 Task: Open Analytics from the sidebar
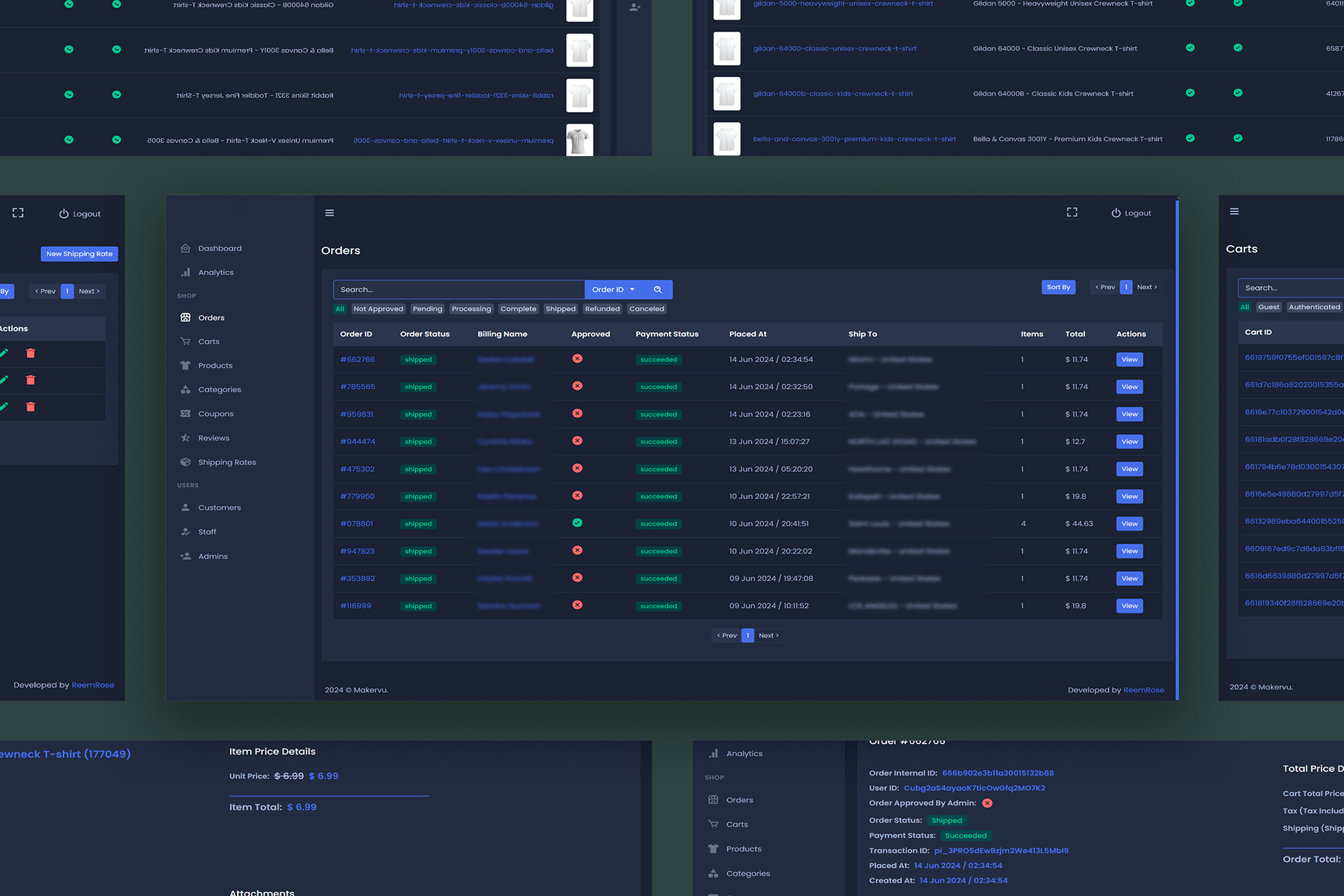216,272
